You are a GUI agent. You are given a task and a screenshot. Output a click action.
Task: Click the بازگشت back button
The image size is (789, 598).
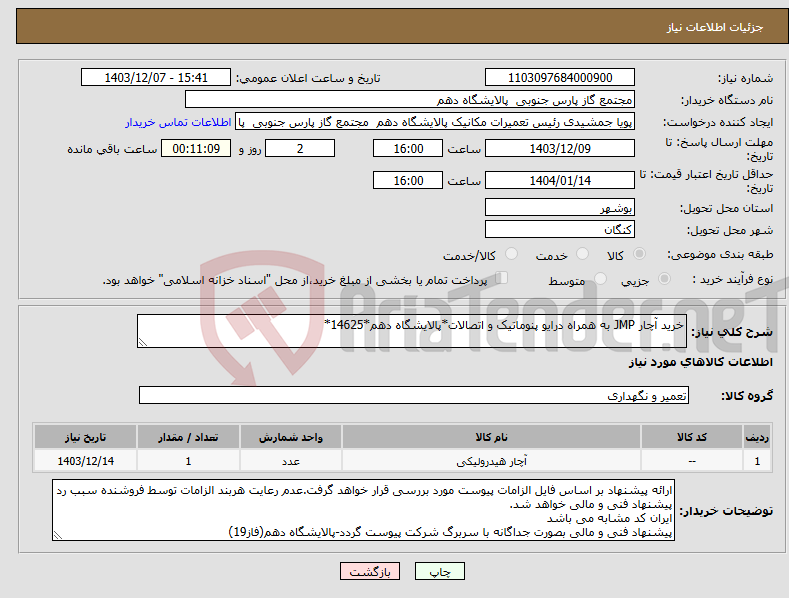click(370, 571)
